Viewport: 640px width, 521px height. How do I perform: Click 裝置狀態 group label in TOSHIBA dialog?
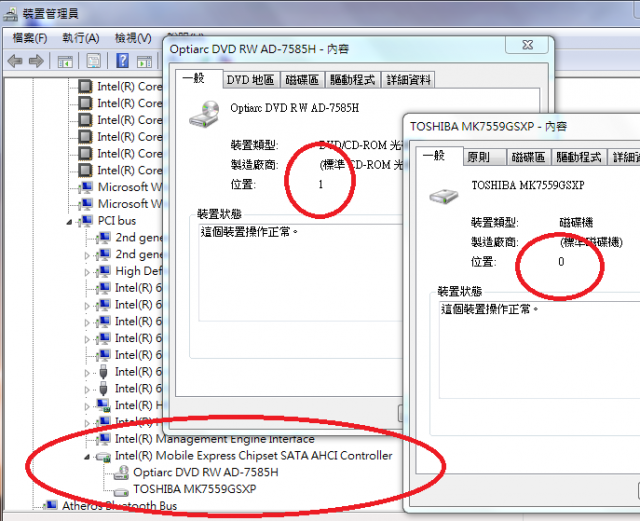pyautogui.click(x=460, y=292)
